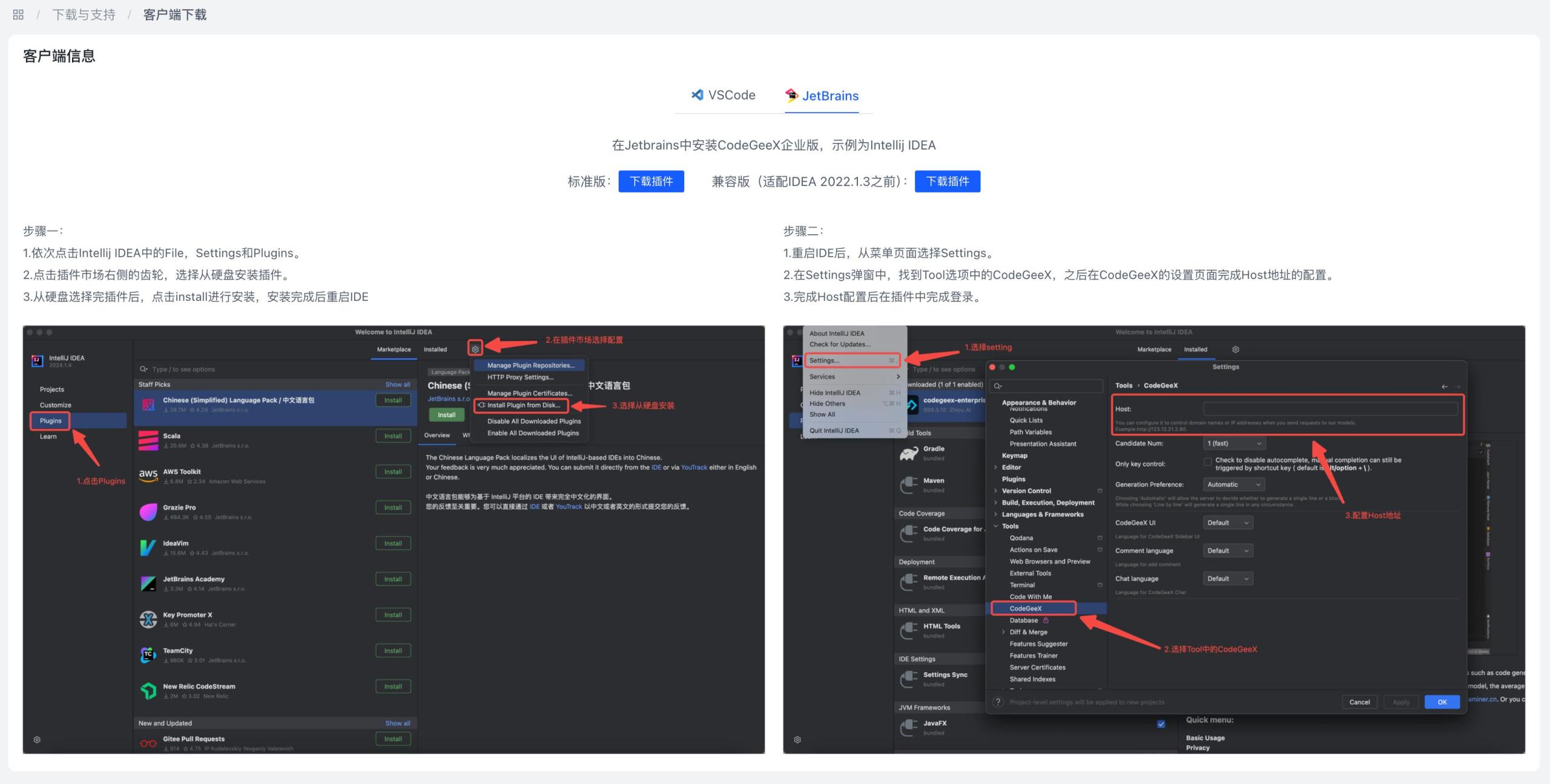Click Settings dialog search field

(1046, 386)
